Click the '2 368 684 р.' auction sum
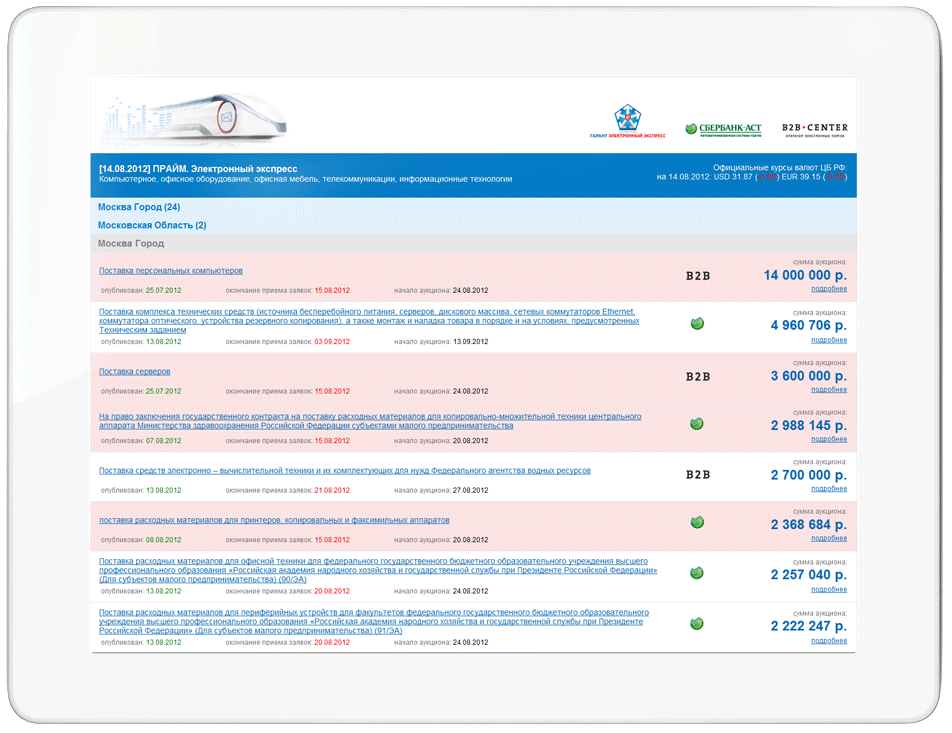Image resolution: width=952 pixels, height=733 pixels. 809,525
